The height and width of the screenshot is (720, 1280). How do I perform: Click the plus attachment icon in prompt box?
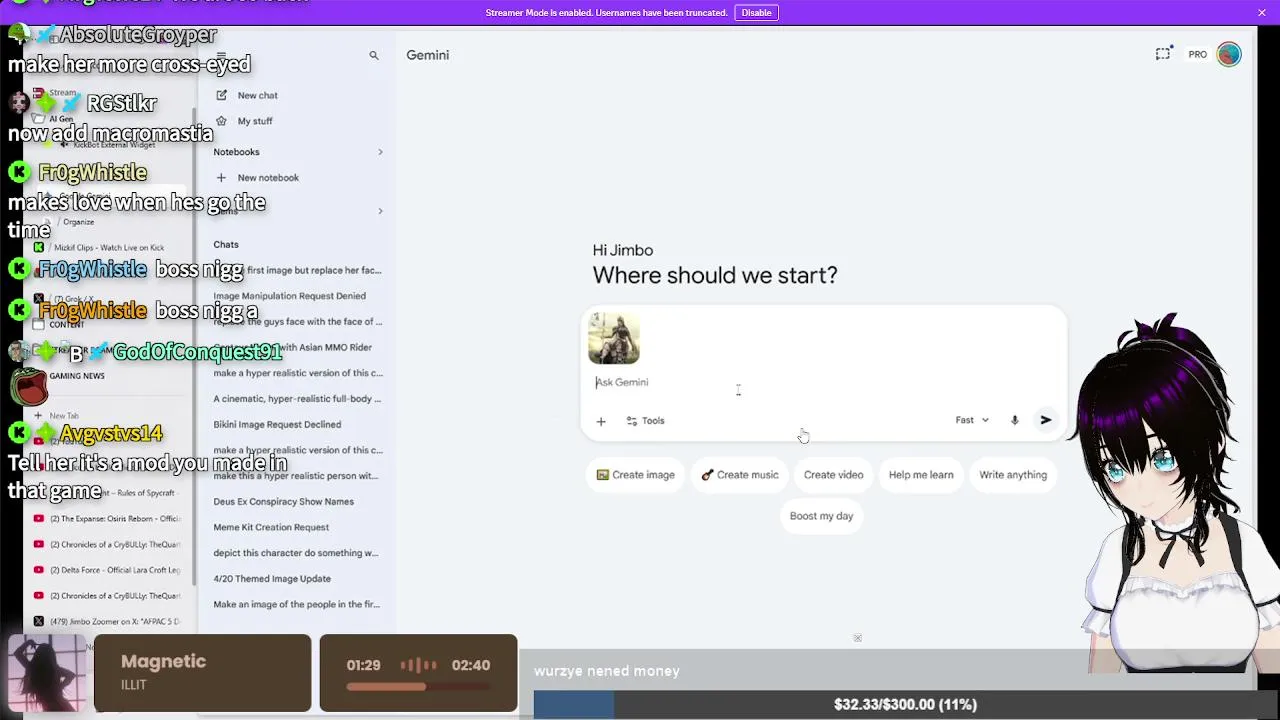click(x=601, y=421)
